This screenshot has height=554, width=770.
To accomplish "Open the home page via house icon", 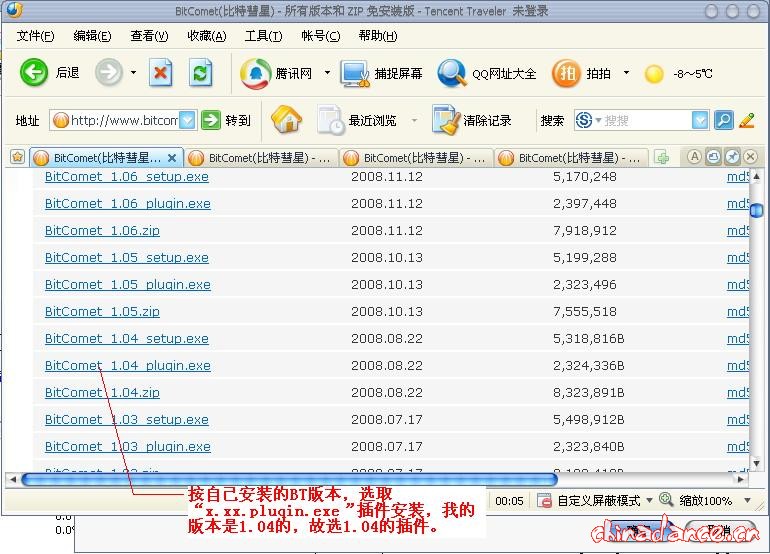I will tap(286, 120).
